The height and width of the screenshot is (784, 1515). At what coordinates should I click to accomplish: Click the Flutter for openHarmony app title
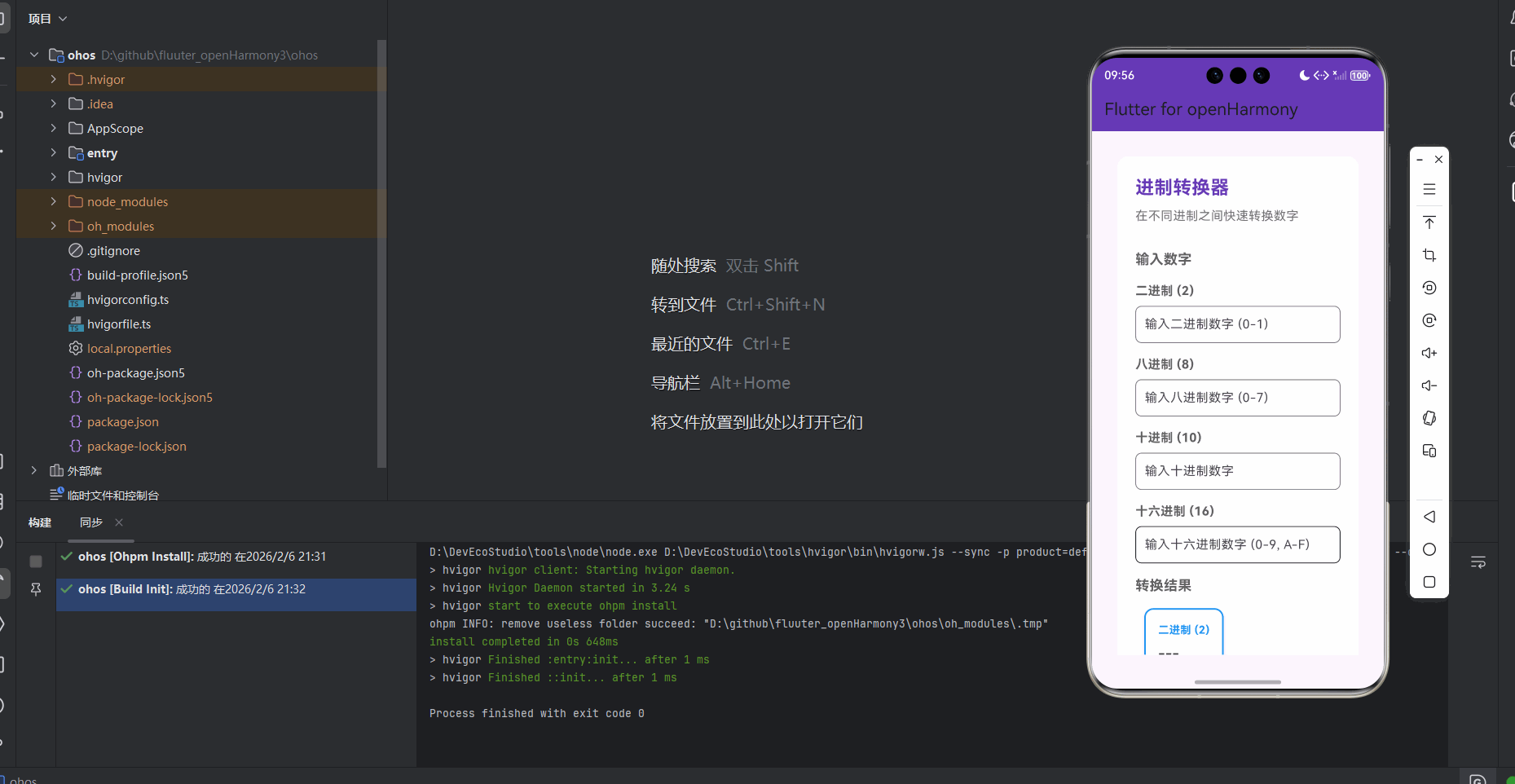point(1200,109)
